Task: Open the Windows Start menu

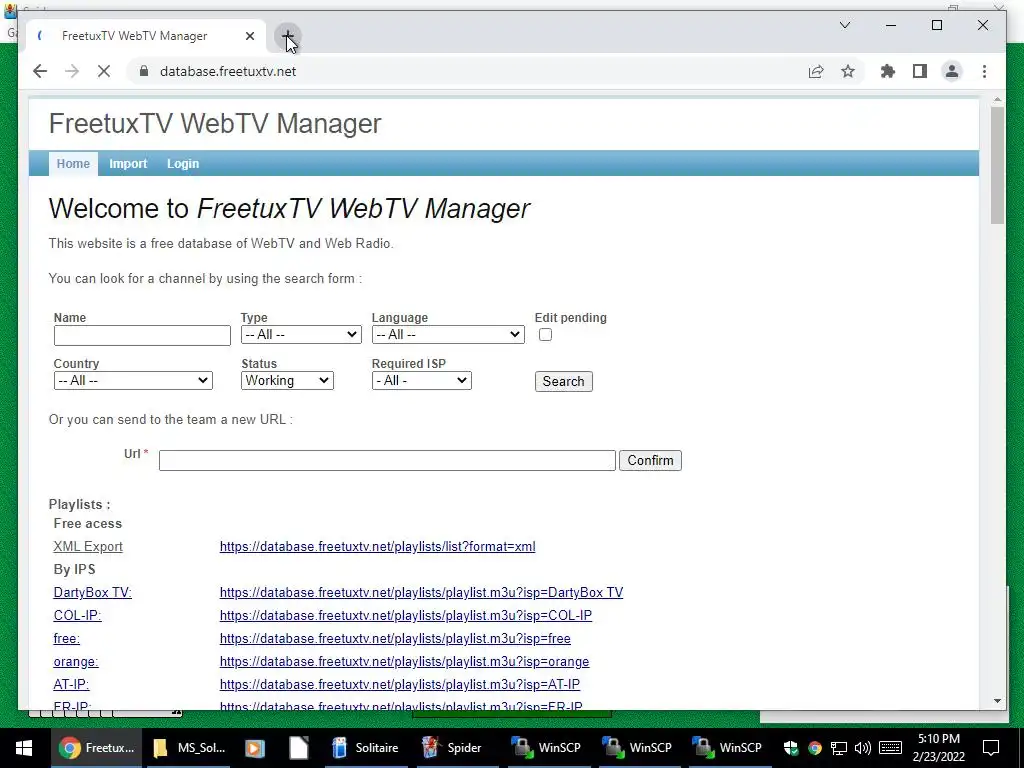Action: point(24,748)
